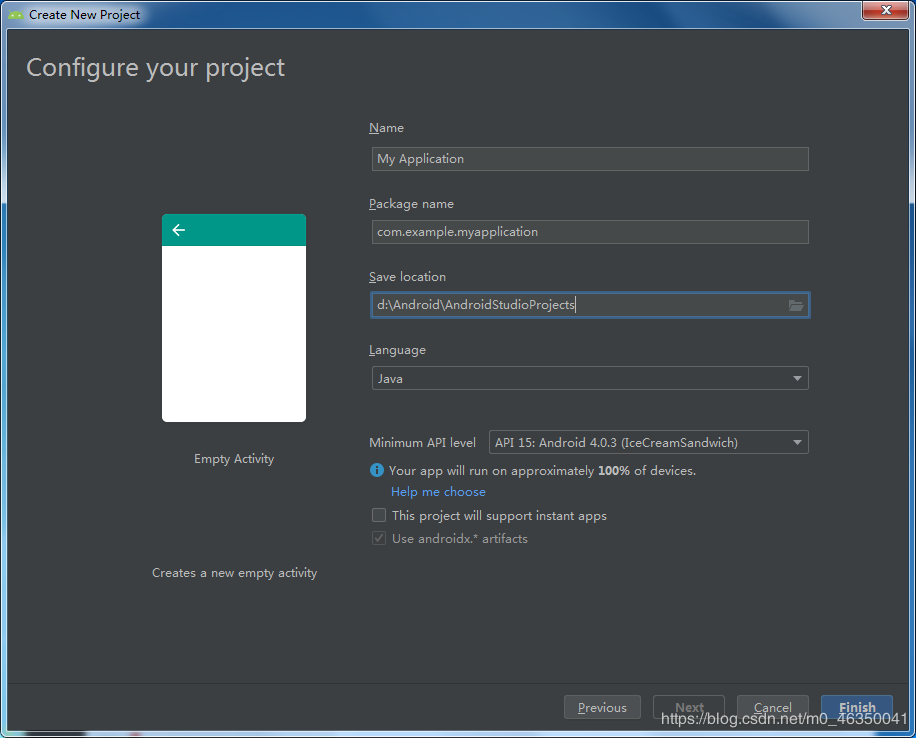Open the API 15 Android 4.0.3 dropdown

tap(648, 442)
